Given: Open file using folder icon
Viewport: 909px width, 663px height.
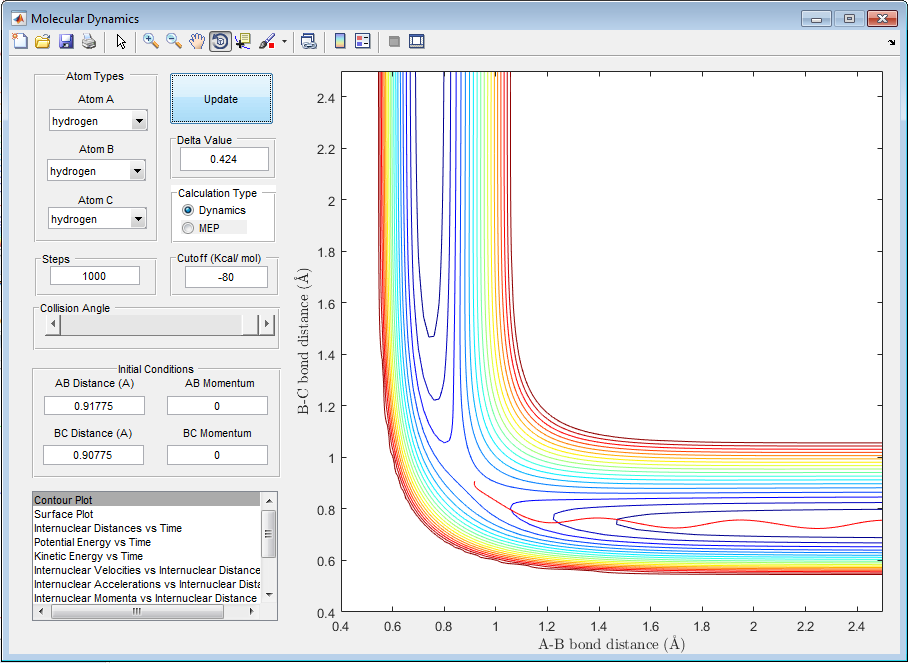Looking at the screenshot, I should pos(43,41).
